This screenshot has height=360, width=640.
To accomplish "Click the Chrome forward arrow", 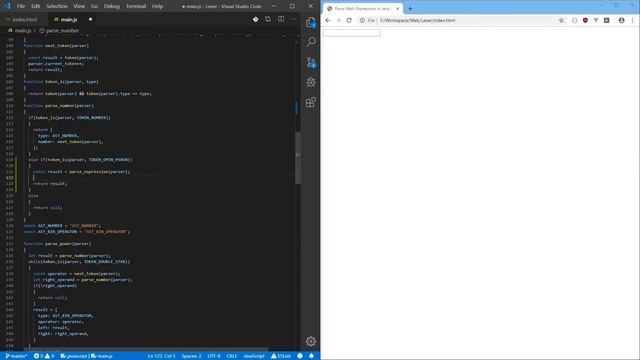I will pyautogui.click(x=338, y=20).
